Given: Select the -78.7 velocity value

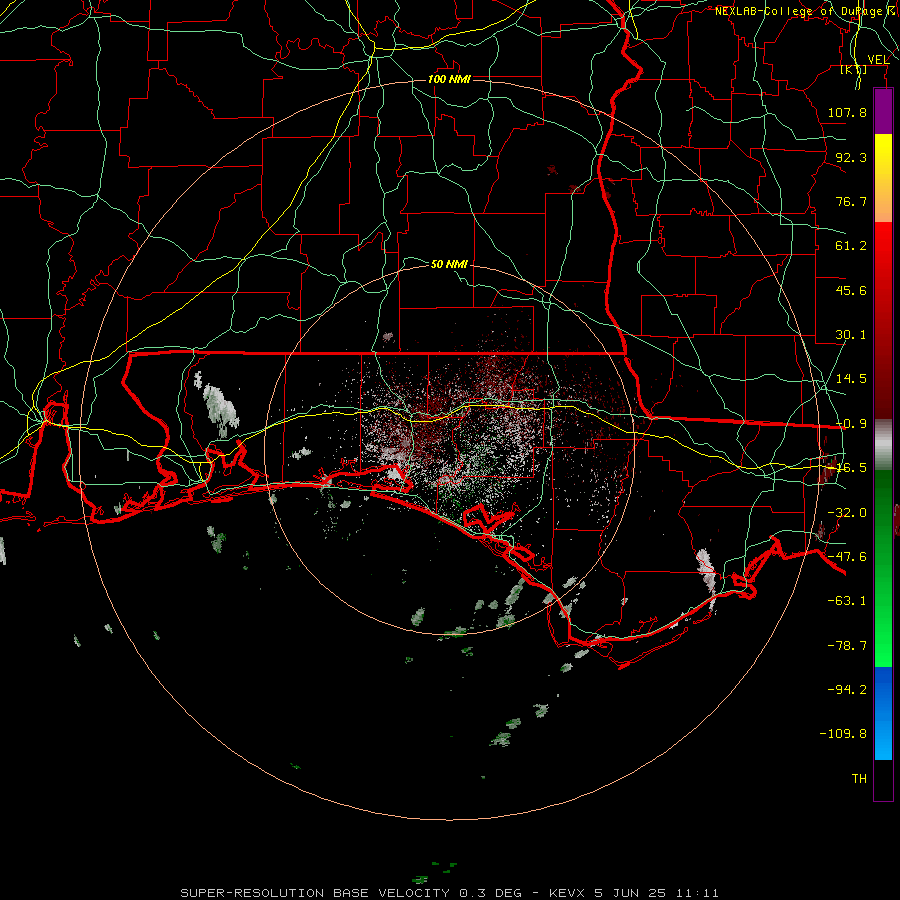Looking at the screenshot, I should (x=847, y=646).
